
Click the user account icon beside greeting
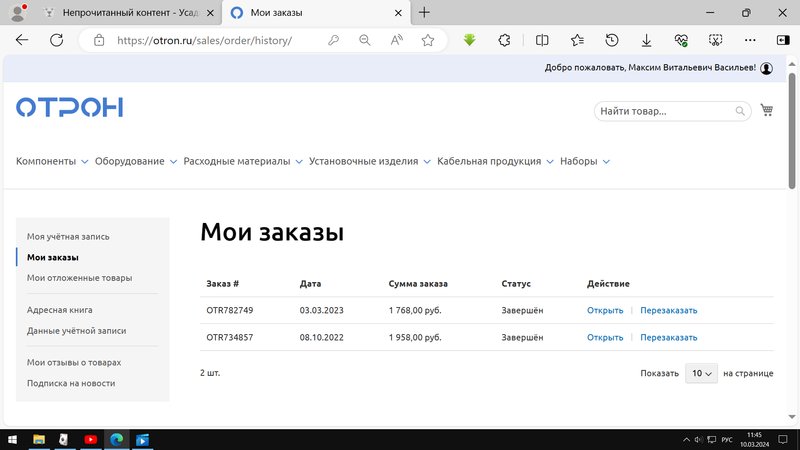[766, 68]
